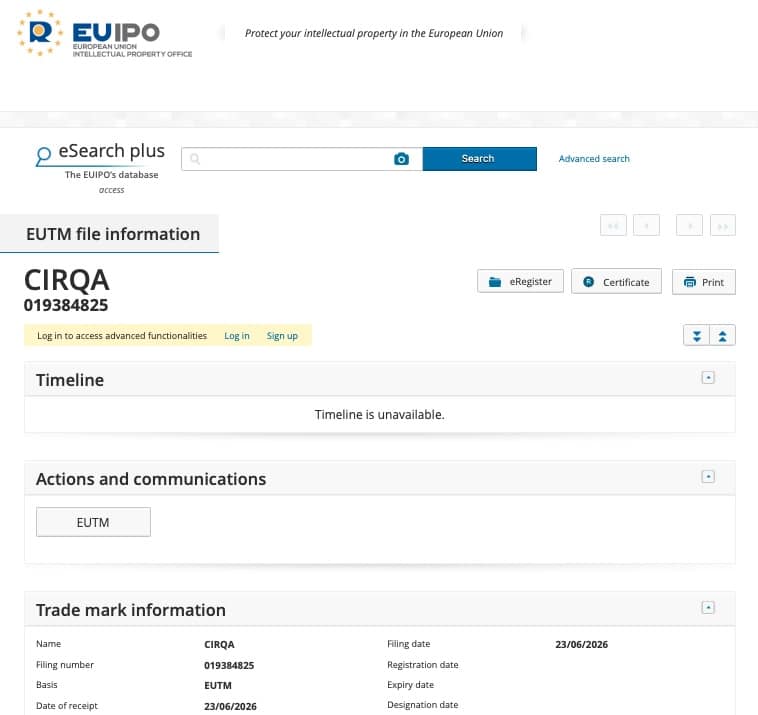Viewport: 758px width, 715px height.
Task: Click the Date of receipt value 23/06/2026
Action: coord(230,706)
